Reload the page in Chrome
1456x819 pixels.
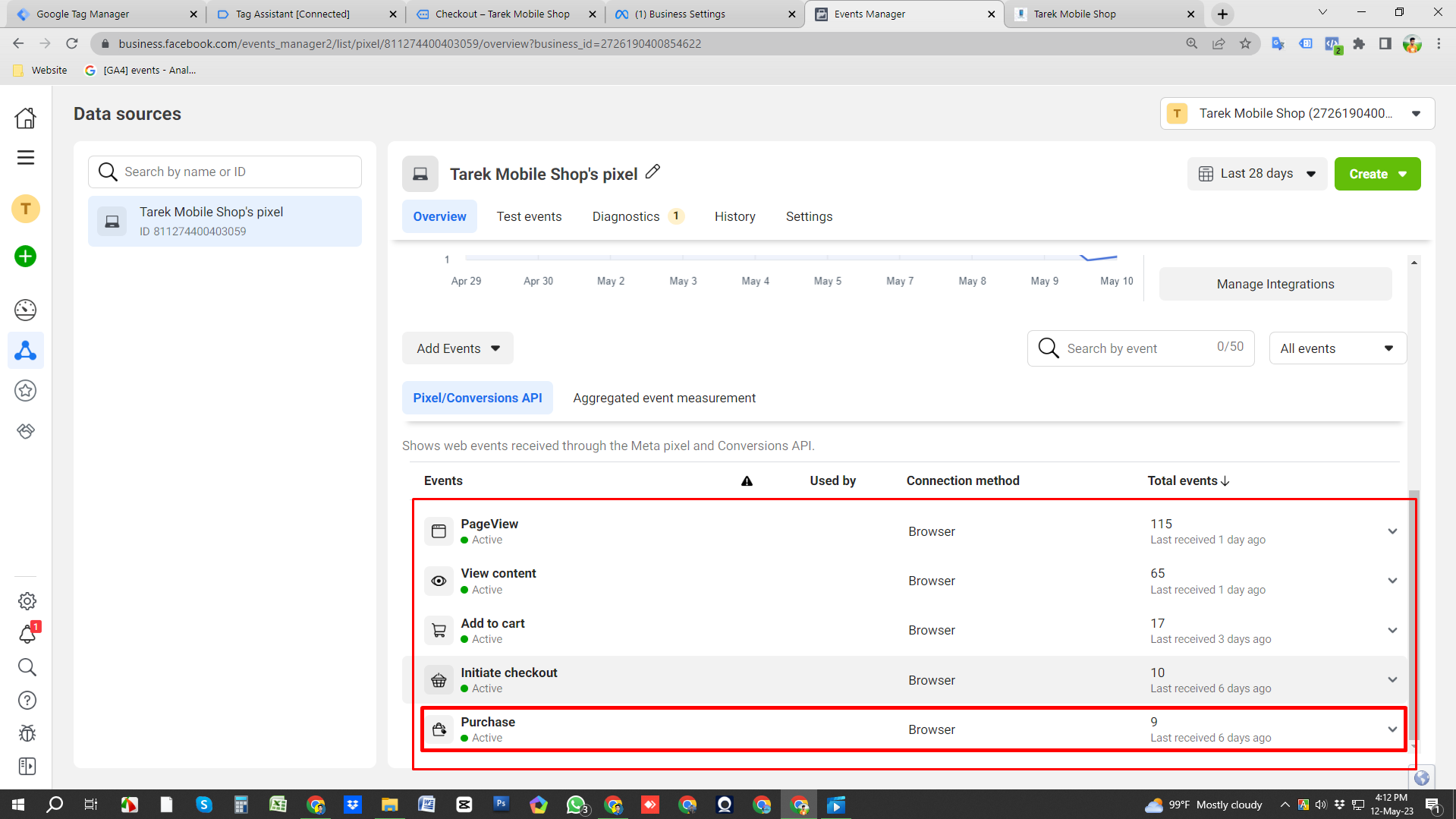(72, 43)
